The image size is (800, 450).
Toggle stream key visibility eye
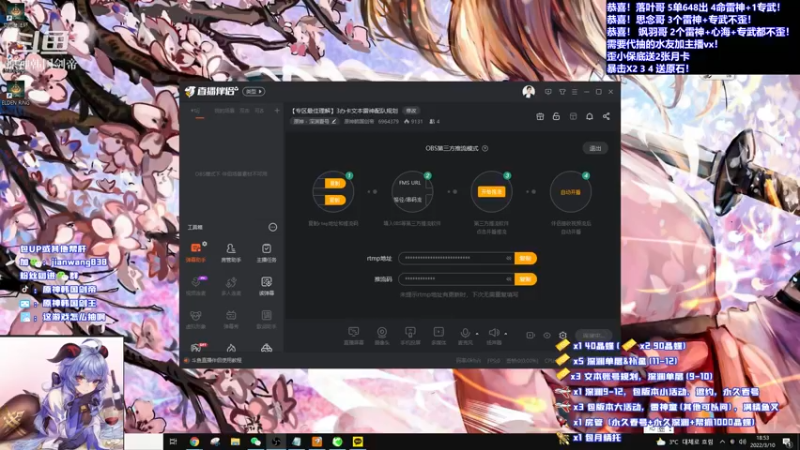click(x=508, y=279)
